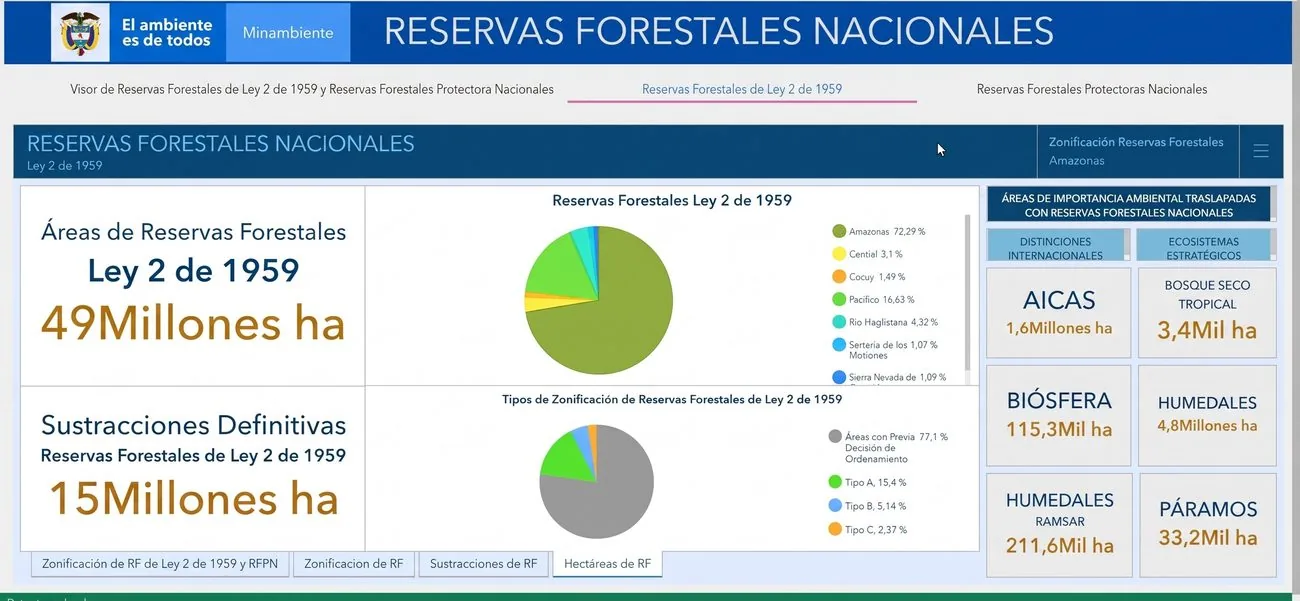1300x601 pixels.
Task: Select the Río Magdalena 4,32 % legend entry
Action: [885, 322]
